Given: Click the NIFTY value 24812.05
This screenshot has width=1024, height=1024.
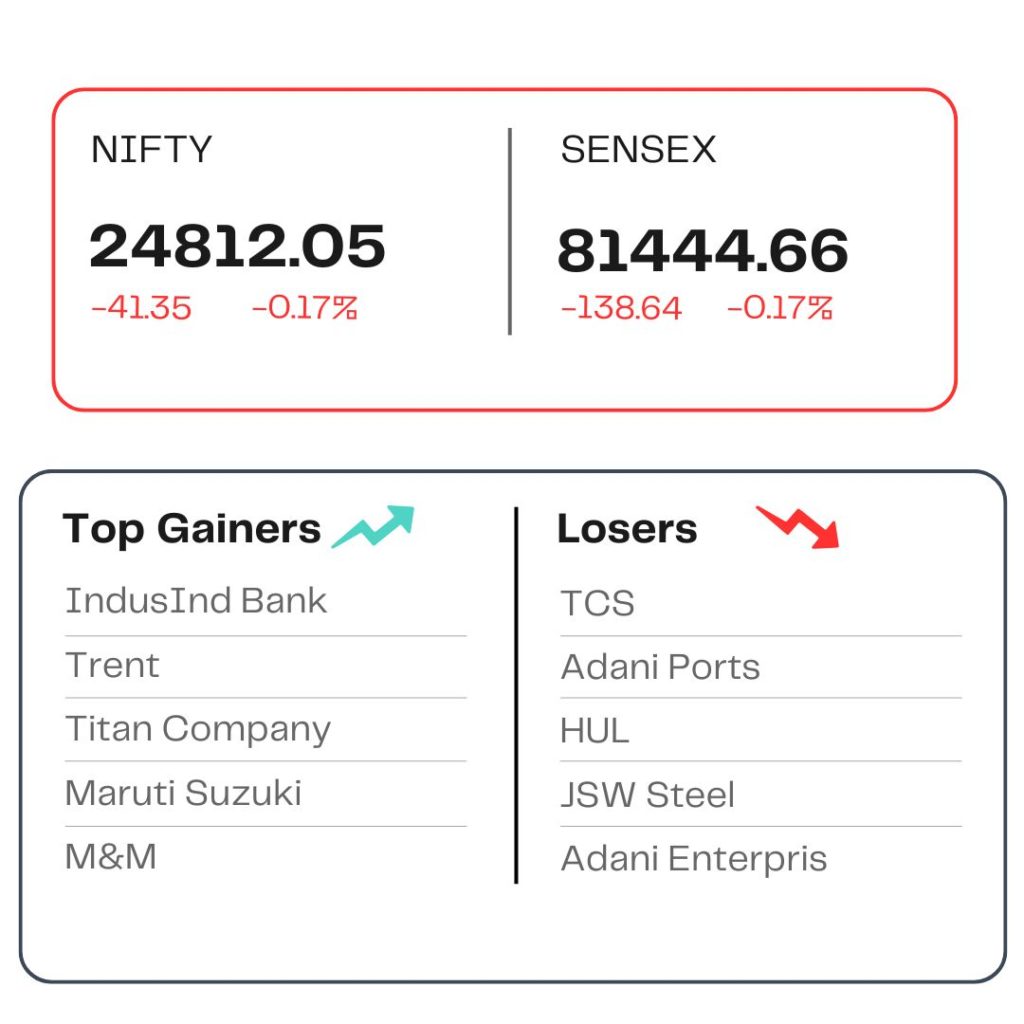Looking at the screenshot, I should (x=237, y=246).
